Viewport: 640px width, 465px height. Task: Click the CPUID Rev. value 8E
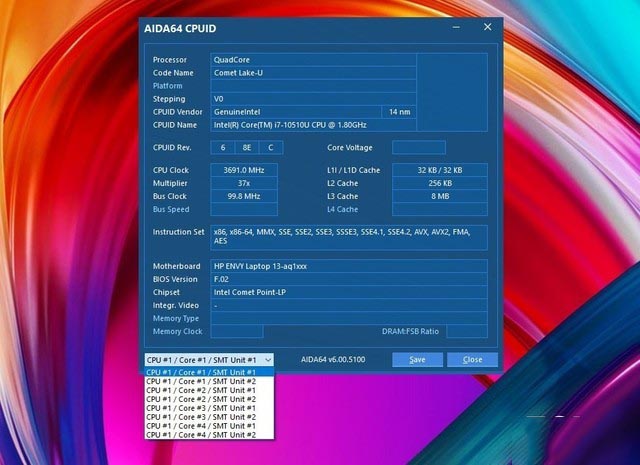(247, 148)
